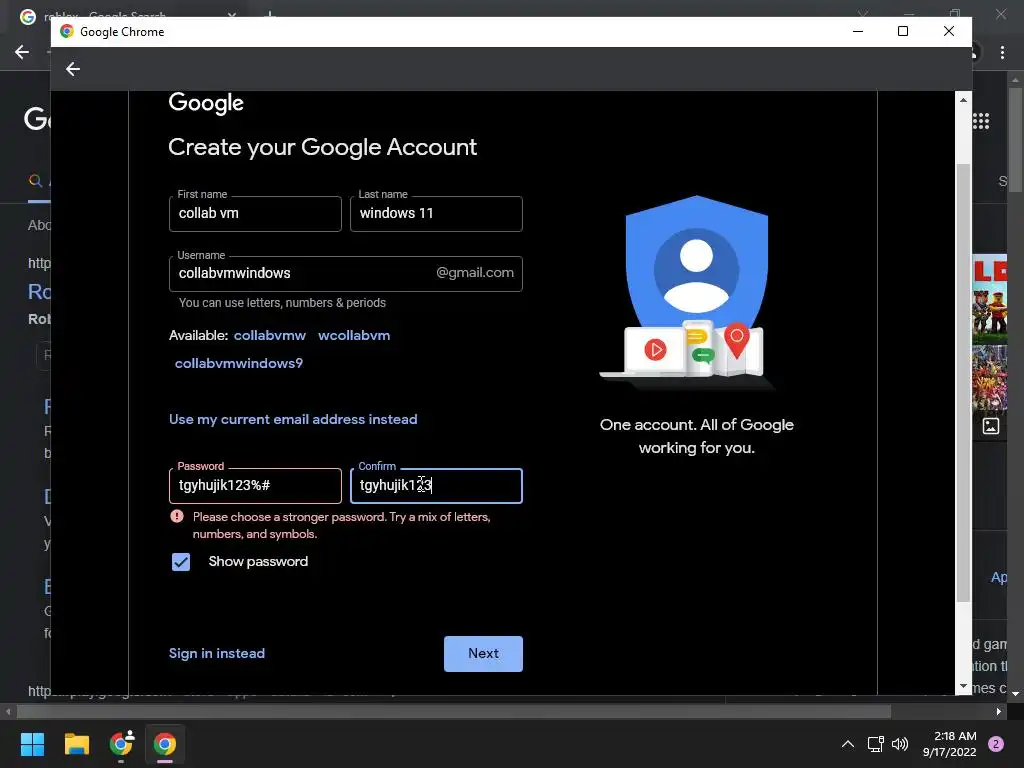Focus the Password field

pyautogui.click(x=255, y=486)
